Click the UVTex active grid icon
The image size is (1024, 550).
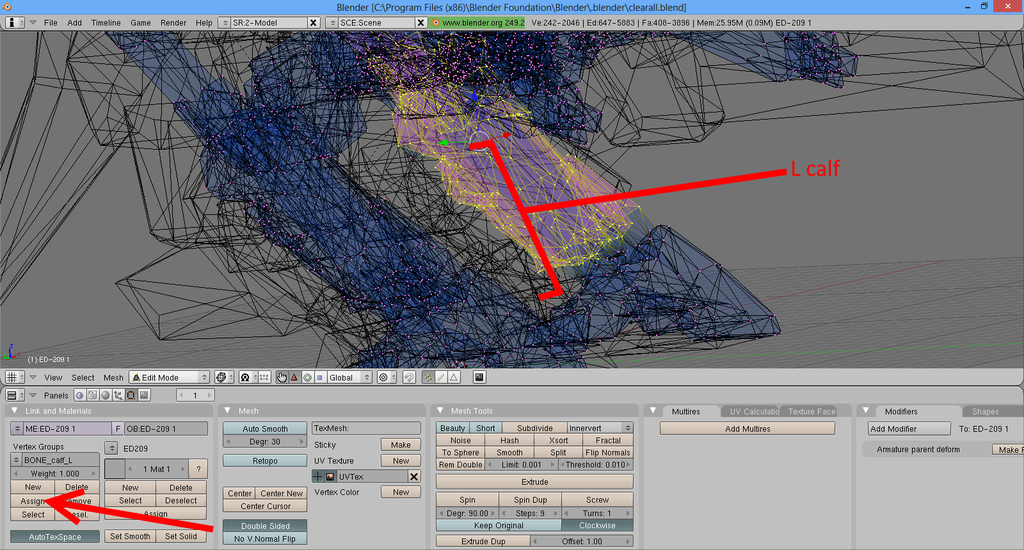[x=319, y=477]
